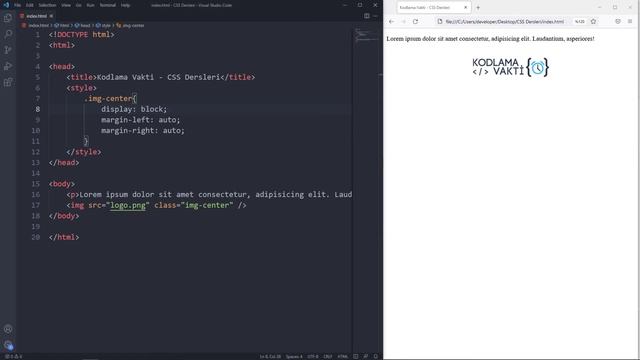Screen dimensions: 640x360
Task: Change the UTF-8 file encoding
Action: point(313,356)
